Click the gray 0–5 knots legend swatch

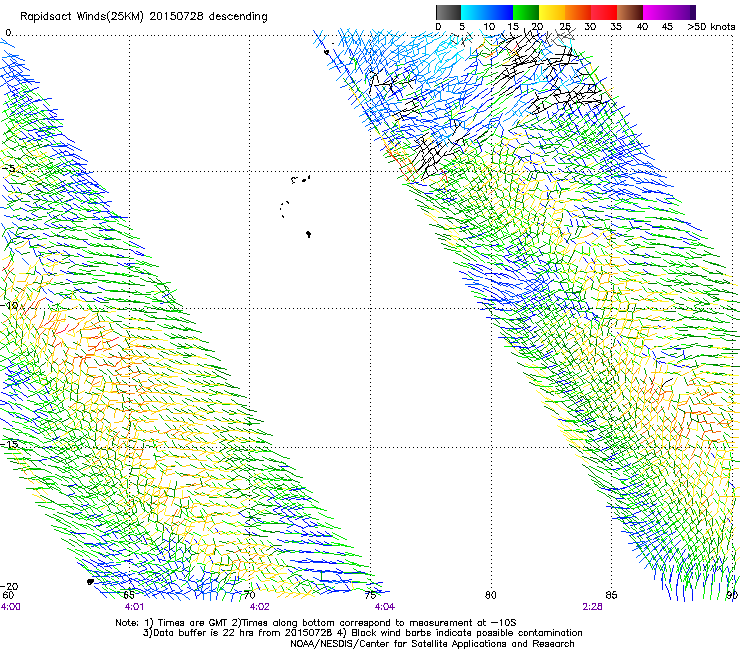448,12
